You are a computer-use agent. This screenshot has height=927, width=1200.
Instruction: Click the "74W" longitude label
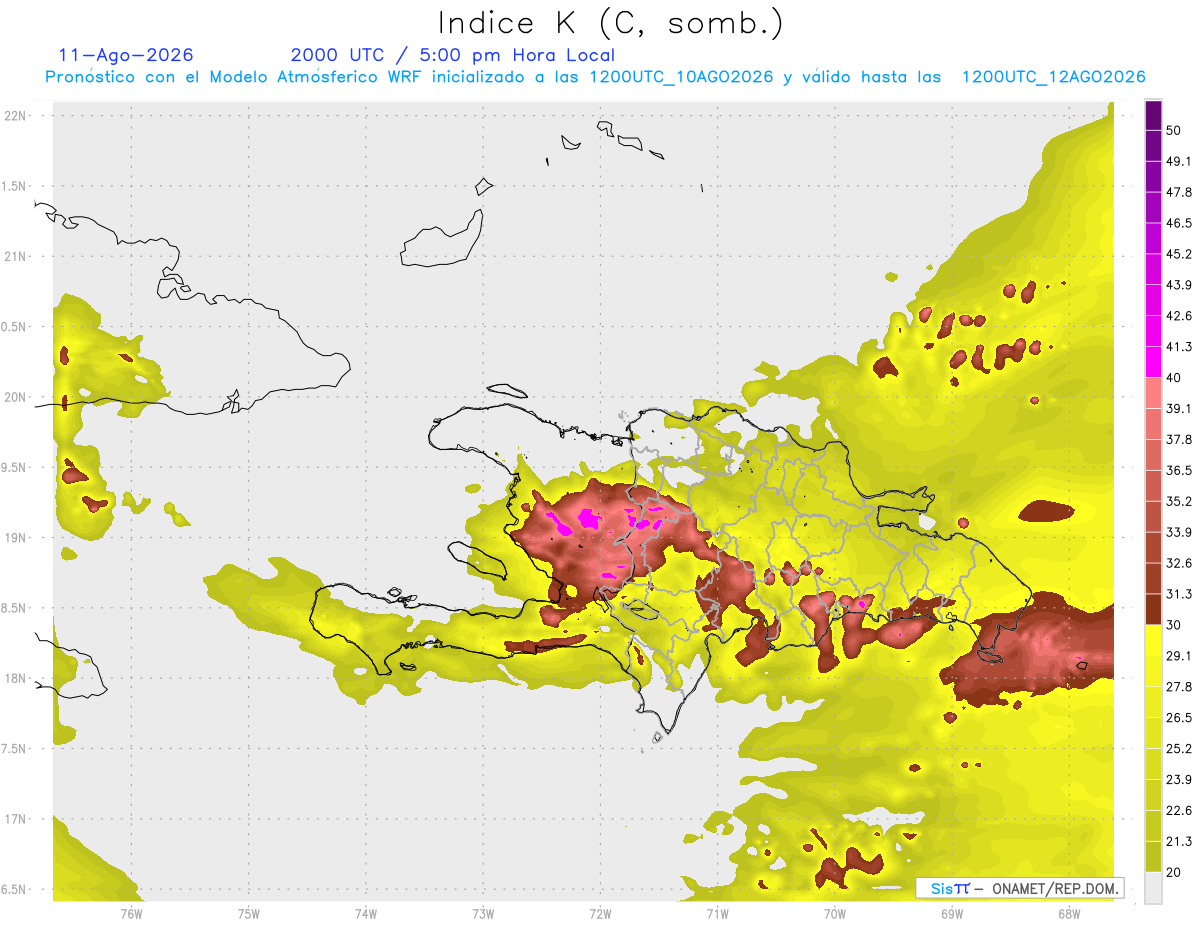tap(365, 914)
